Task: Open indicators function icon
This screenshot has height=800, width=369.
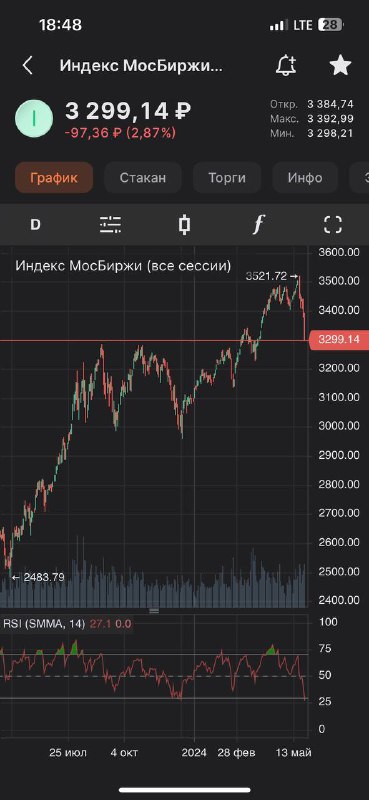Action: (259, 224)
